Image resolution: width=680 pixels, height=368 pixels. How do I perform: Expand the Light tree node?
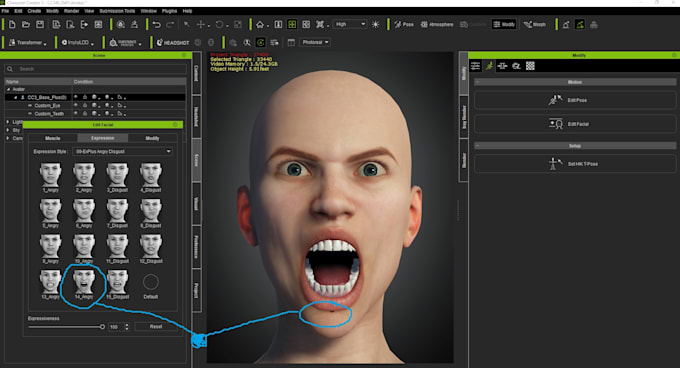[8, 122]
